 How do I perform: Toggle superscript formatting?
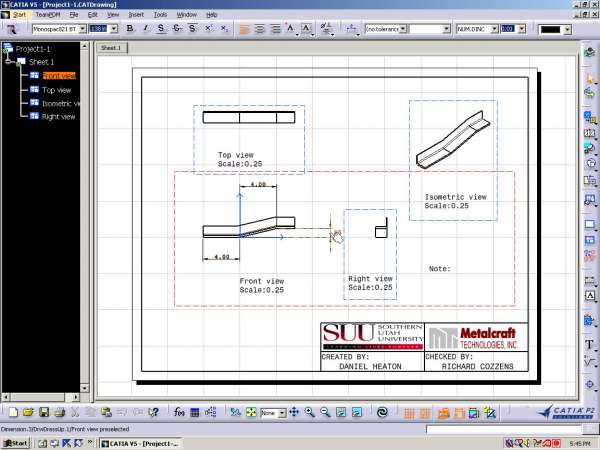(x=209, y=28)
